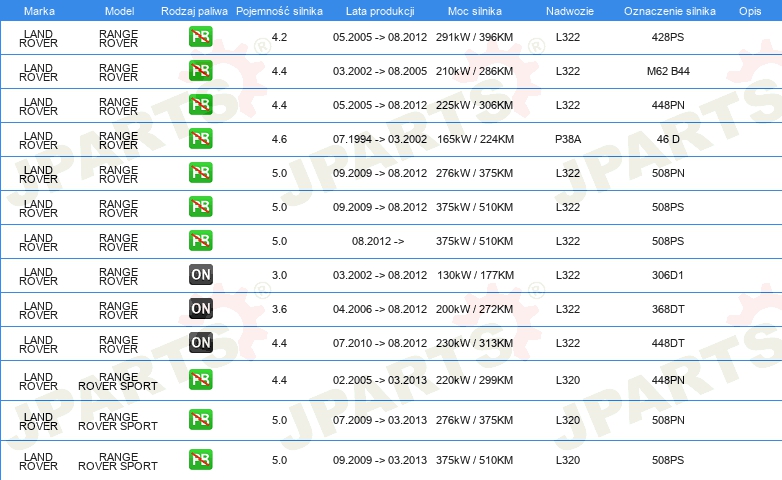782x480 pixels.
Task: Click power value 210kW / 286KM
Action: click(474, 71)
